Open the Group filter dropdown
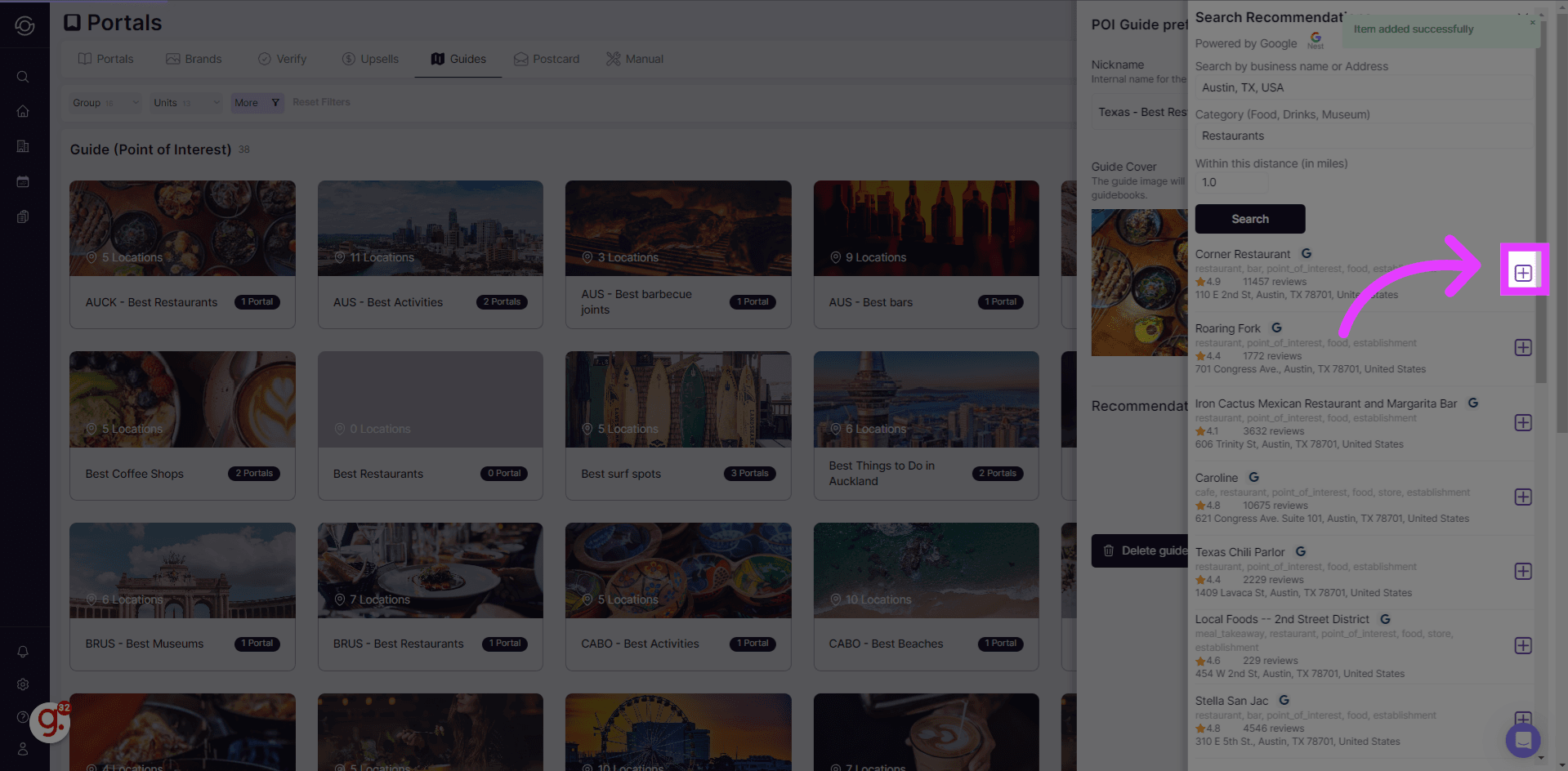 [105, 103]
